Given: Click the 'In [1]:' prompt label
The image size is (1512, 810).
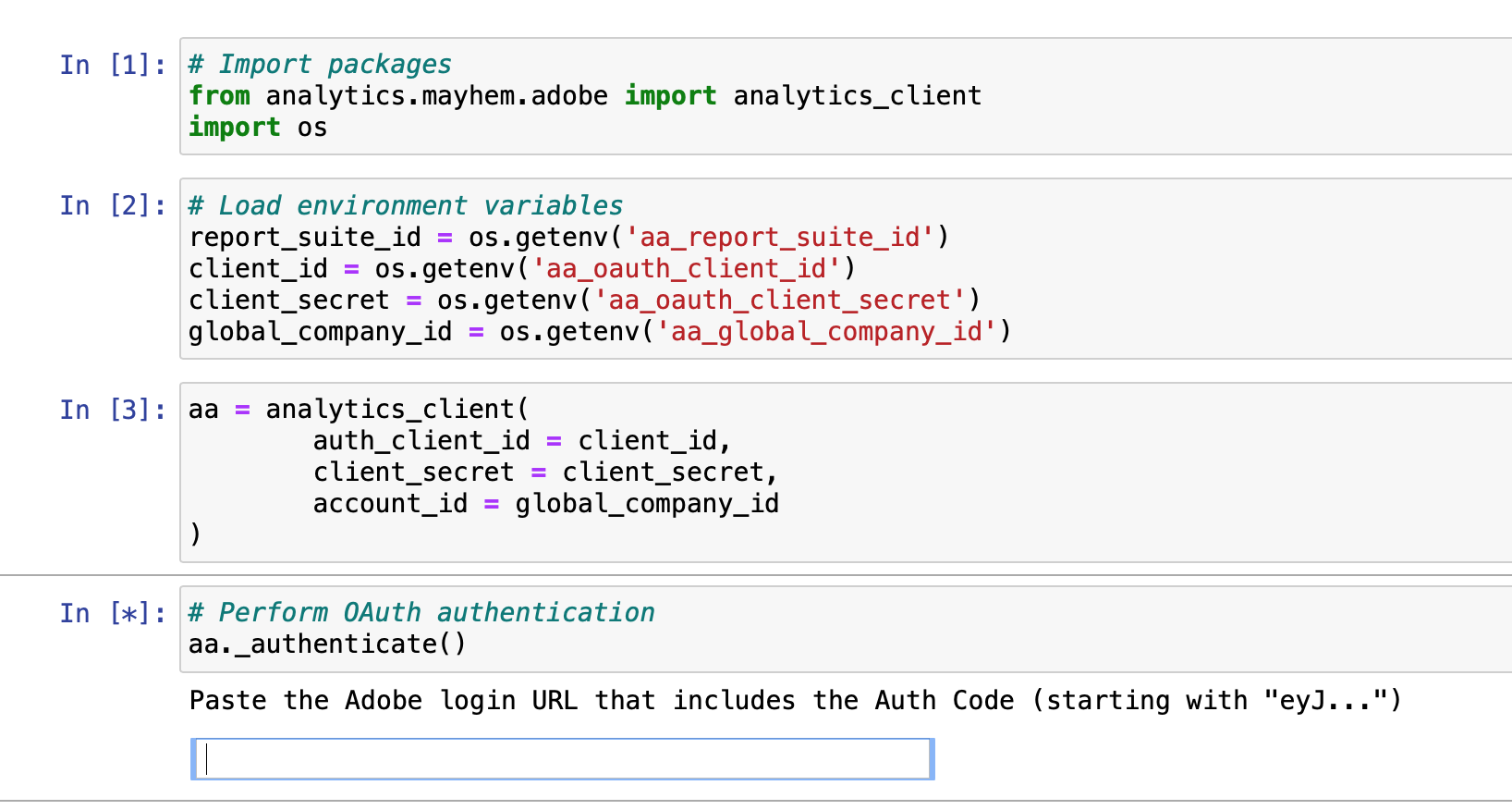Looking at the screenshot, I should pos(113,65).
